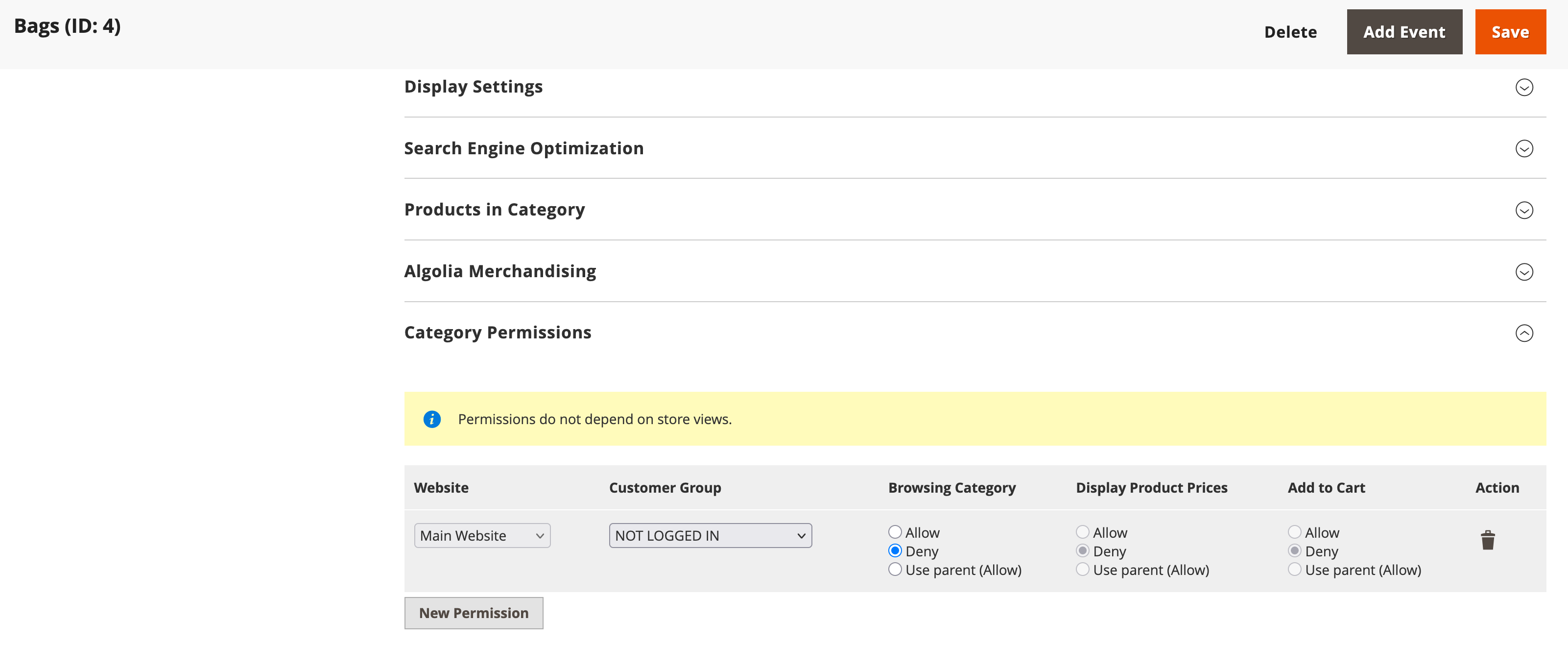Viewport: 1568px width, 668px height.
Task: Save the Bags category changes
Action: [1510, 32]
